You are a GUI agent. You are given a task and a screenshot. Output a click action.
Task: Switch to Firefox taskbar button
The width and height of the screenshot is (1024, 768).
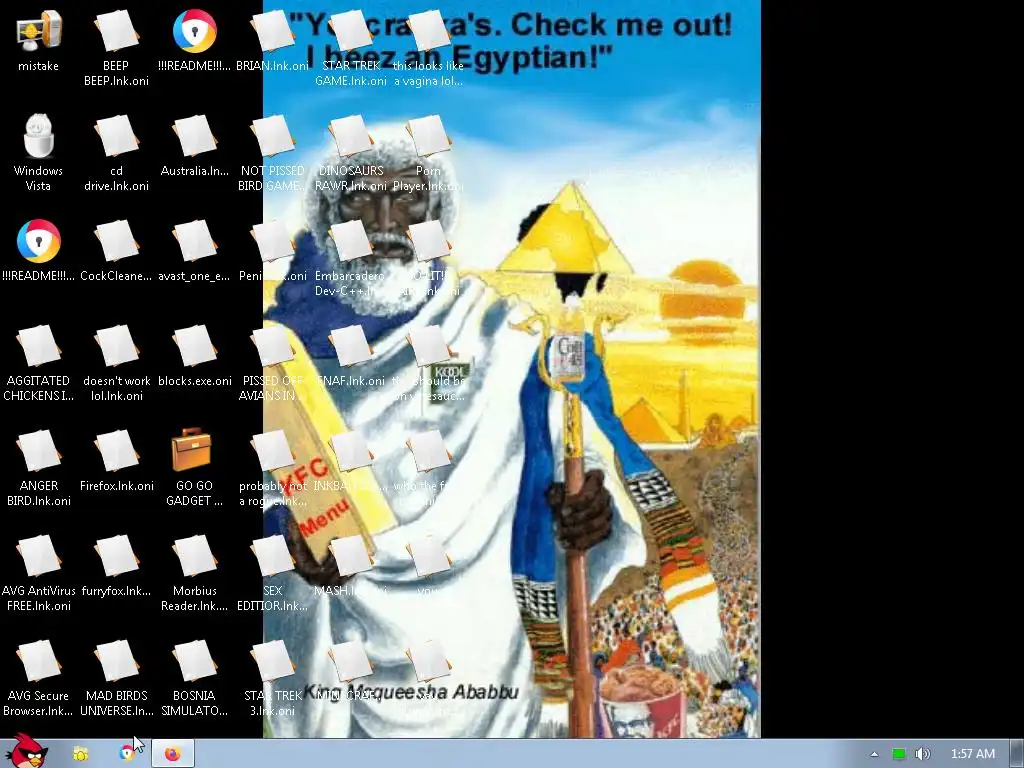tap(172, 754)
